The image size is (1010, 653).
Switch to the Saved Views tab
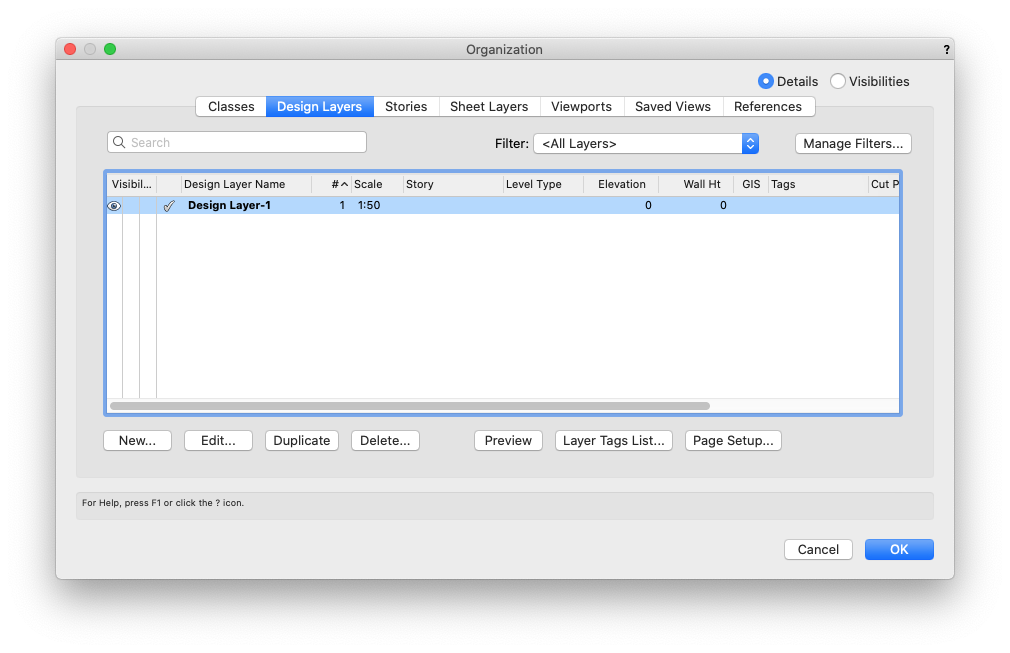click(673, 107)
